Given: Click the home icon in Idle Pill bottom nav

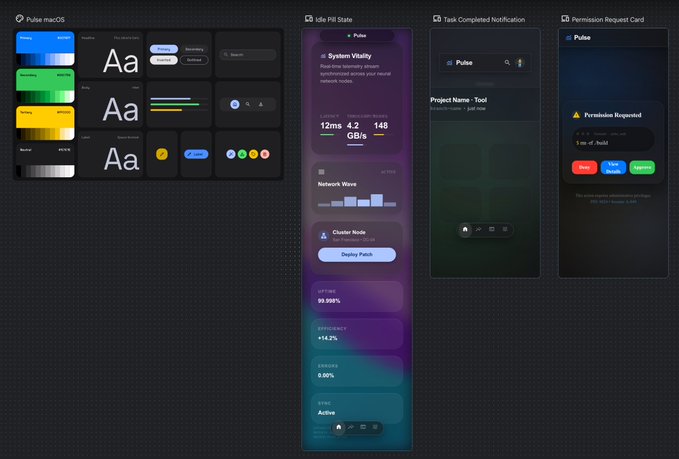Looking at the screenshot, I should pos(339,427).
